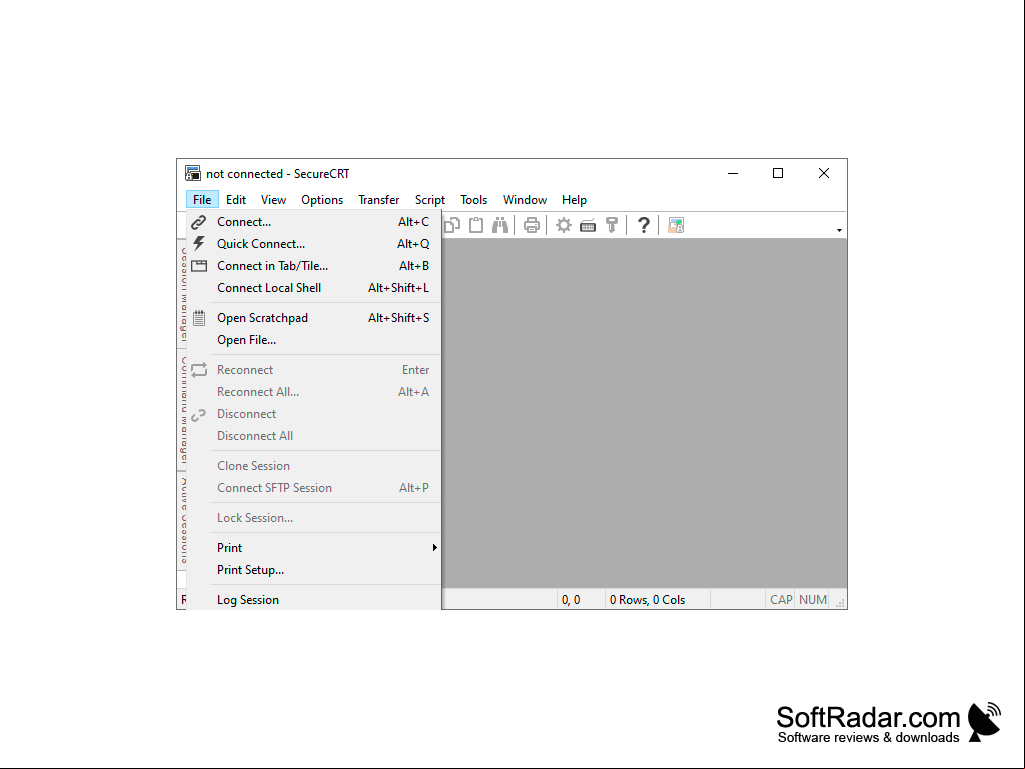
Task: Open the Window menu
Action: 525,200
